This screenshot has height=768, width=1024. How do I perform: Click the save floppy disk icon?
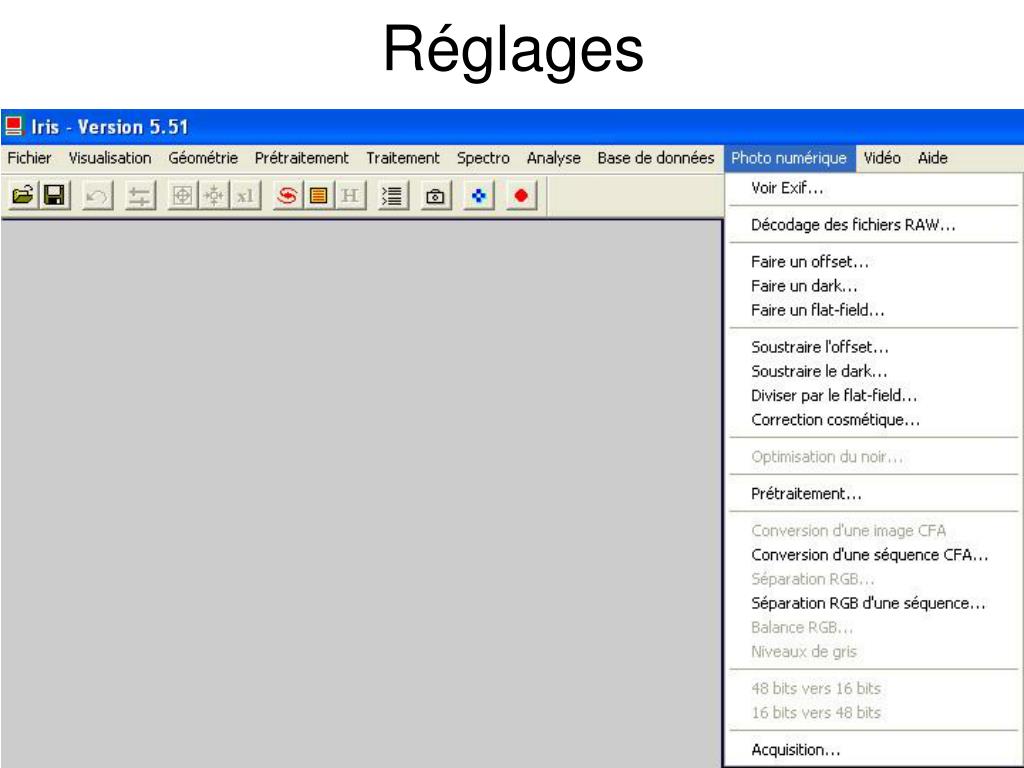pos(54,195)
